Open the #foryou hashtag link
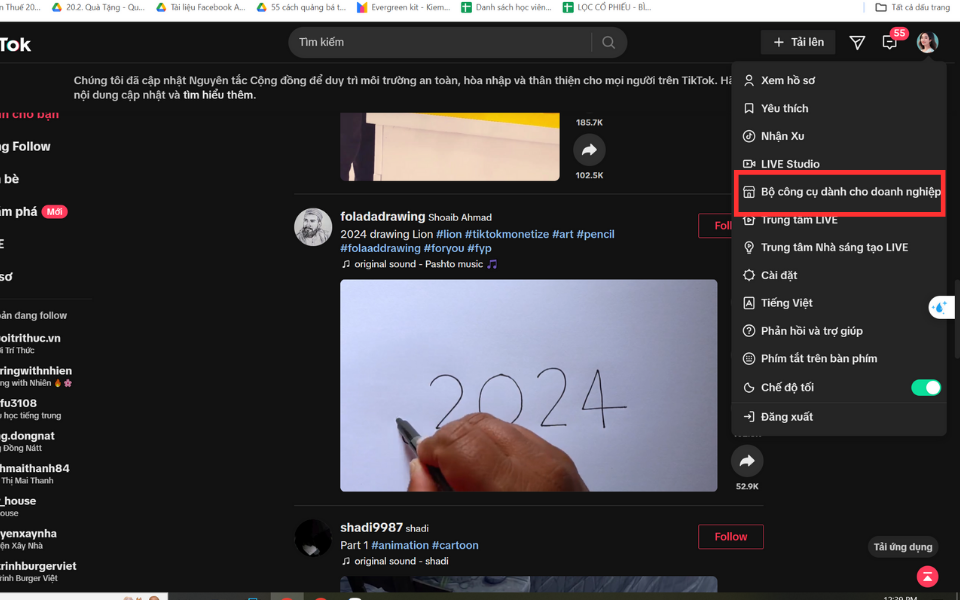This screenshot has height=600, width=960. tap(444, 249)
